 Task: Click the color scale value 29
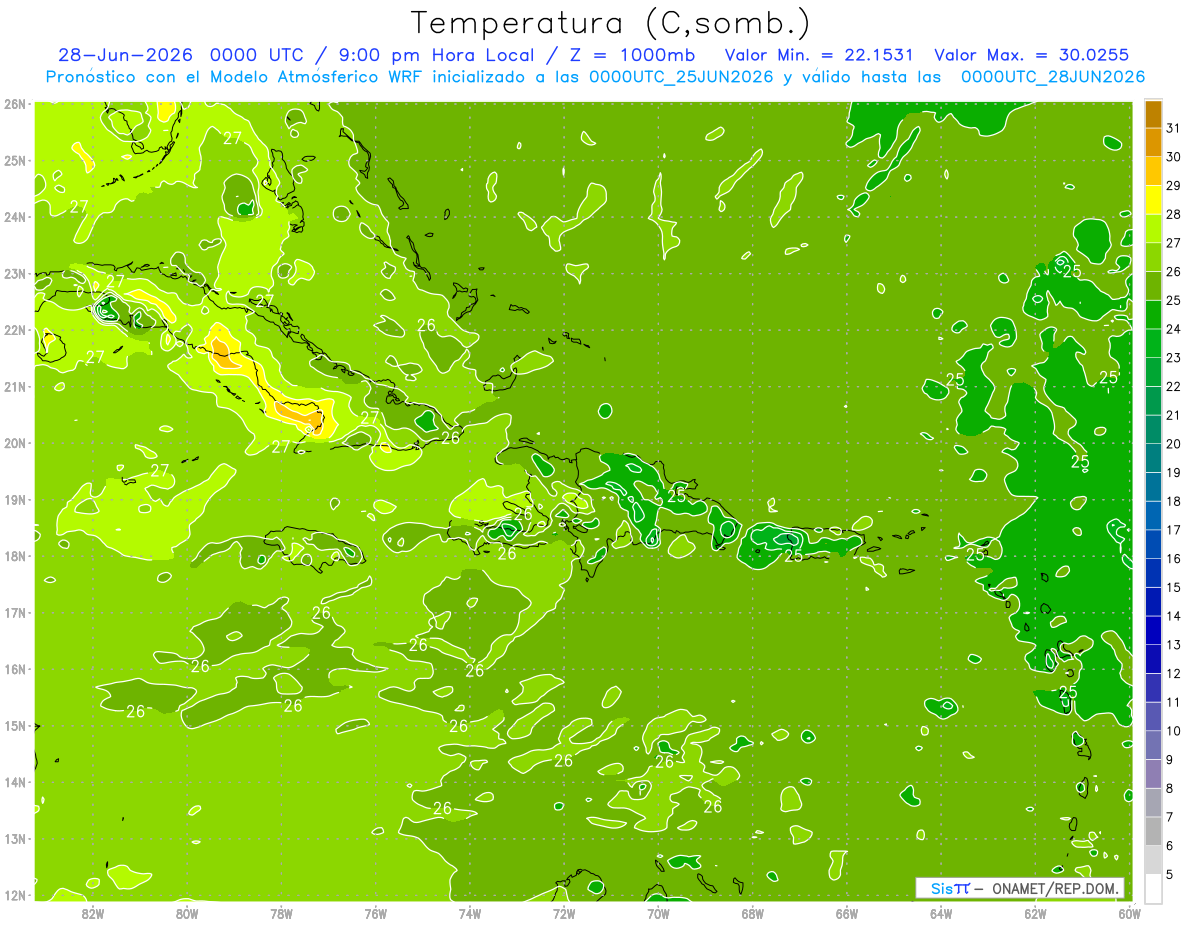pyautogui.click(x=1174, y=186)
